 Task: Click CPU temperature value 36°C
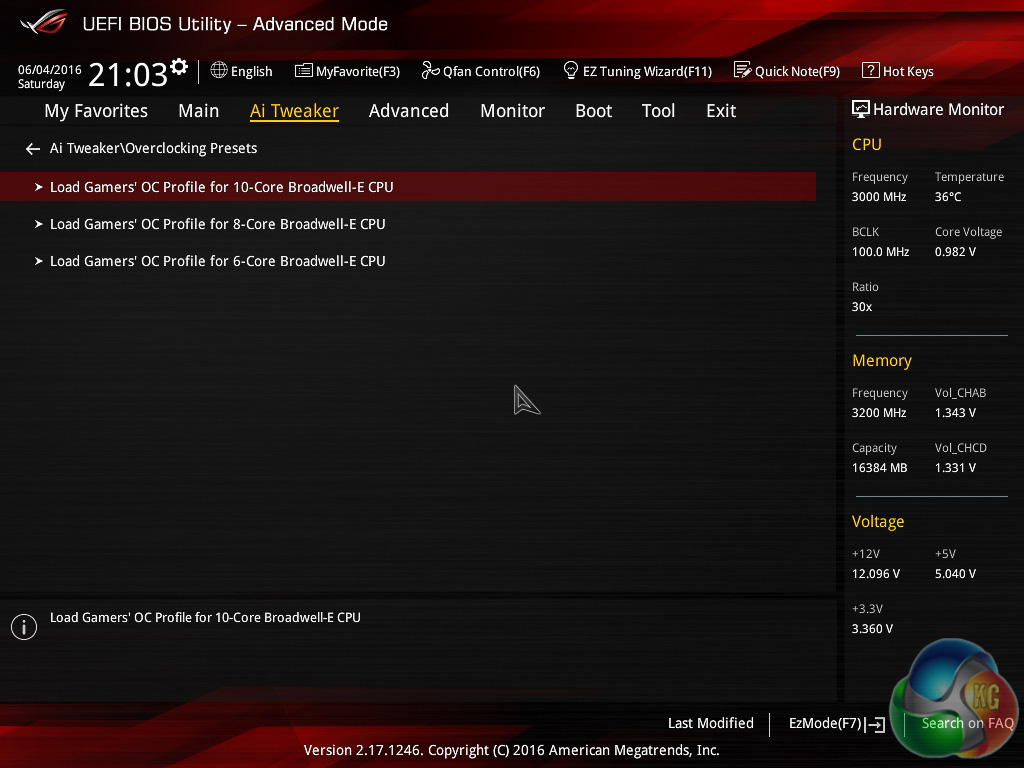coord(948,197)
